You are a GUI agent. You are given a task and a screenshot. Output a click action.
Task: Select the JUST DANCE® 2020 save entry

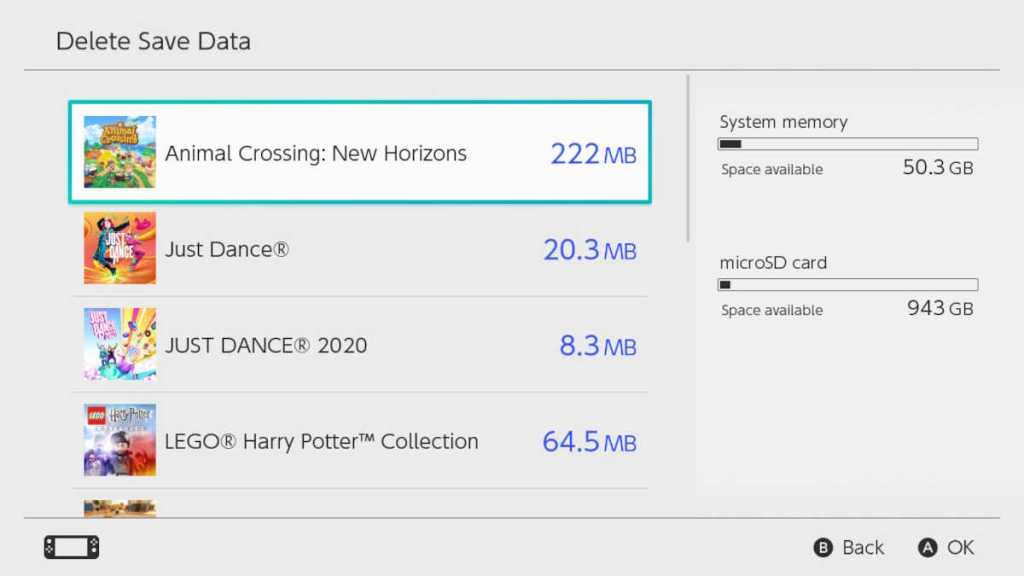(360, 344)
